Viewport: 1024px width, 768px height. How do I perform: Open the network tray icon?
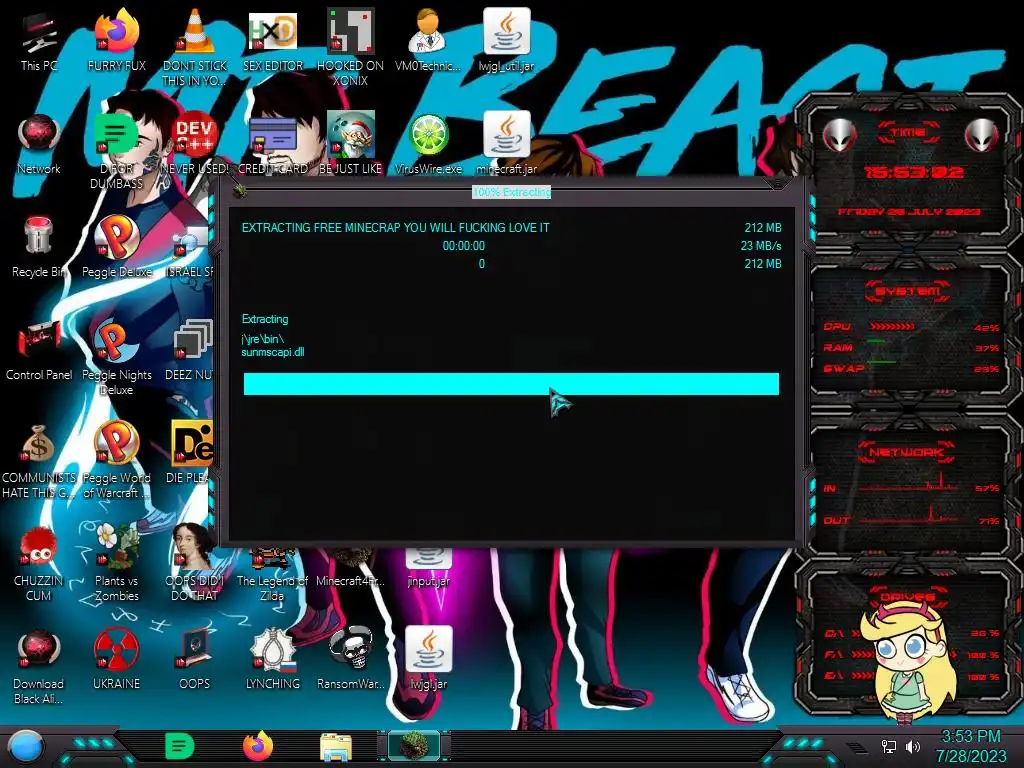click(x=888, y=746)
